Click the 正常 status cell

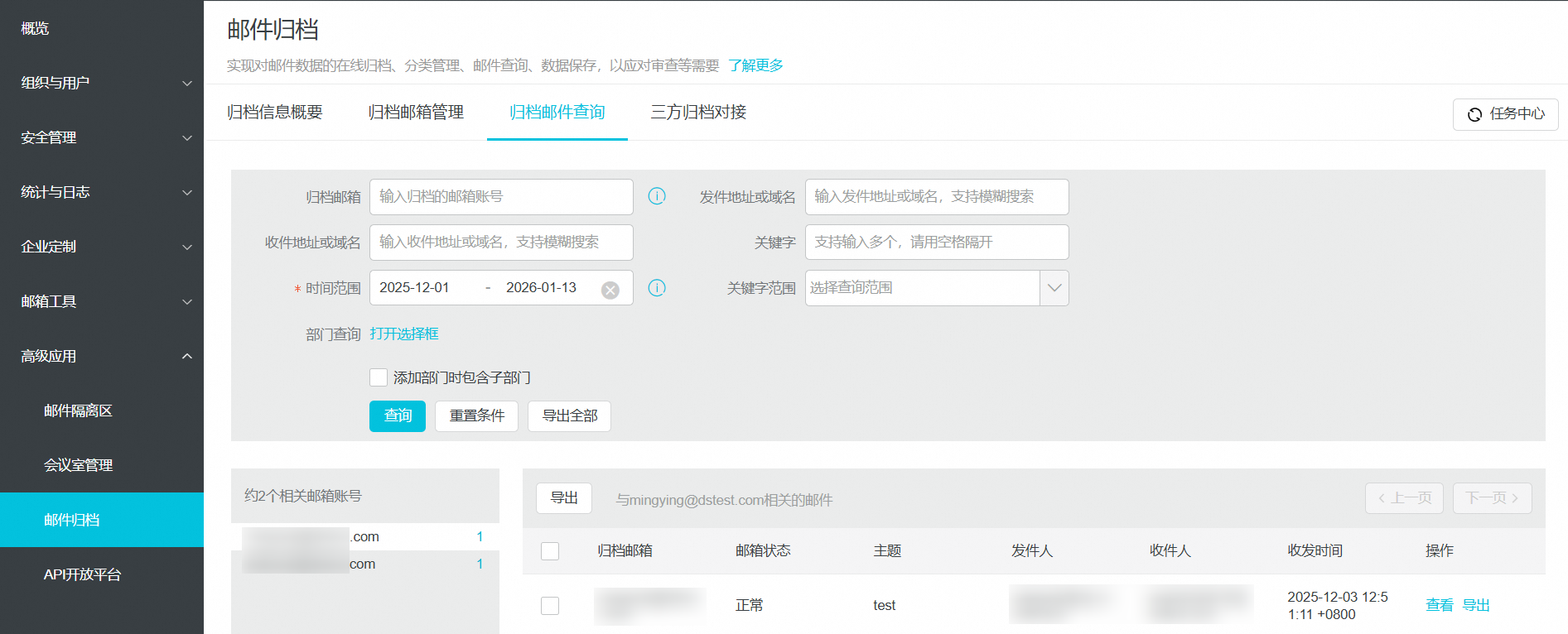point(750,606)
